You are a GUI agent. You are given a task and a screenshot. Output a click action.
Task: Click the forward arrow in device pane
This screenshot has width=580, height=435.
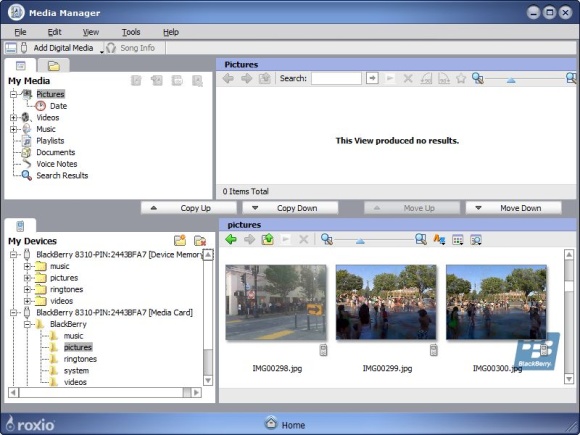coord(249,239)
